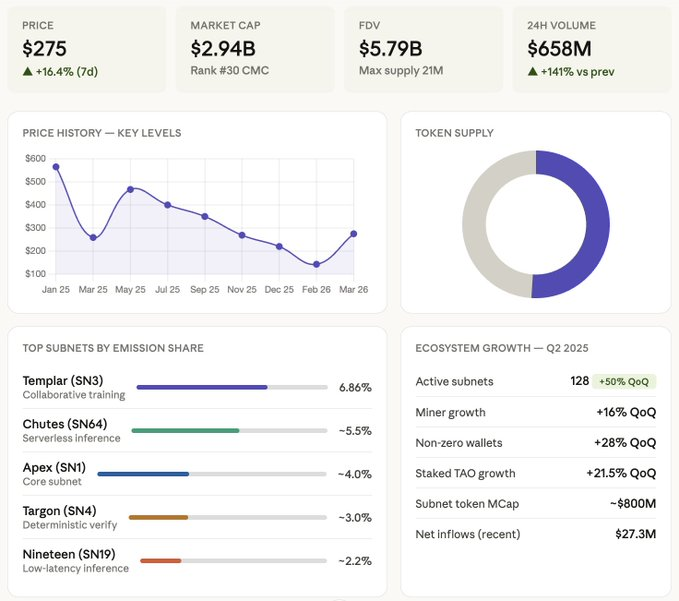
Task: Open the FDV $5.79B card
Action: pos(423,49)
